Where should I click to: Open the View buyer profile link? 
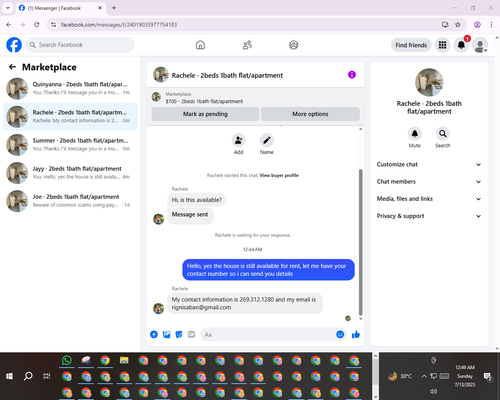tap(279, 175)
